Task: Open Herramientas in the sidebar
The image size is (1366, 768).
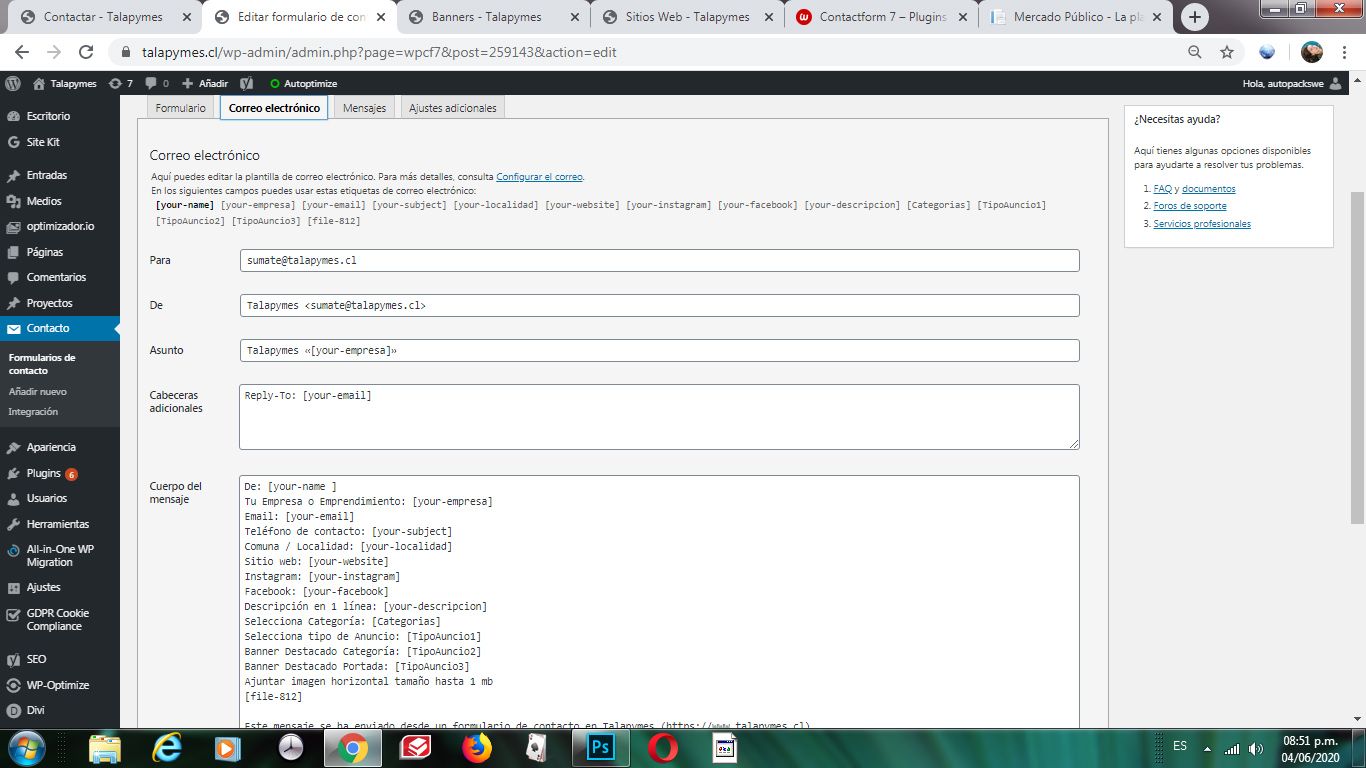Action: [60, 524]
